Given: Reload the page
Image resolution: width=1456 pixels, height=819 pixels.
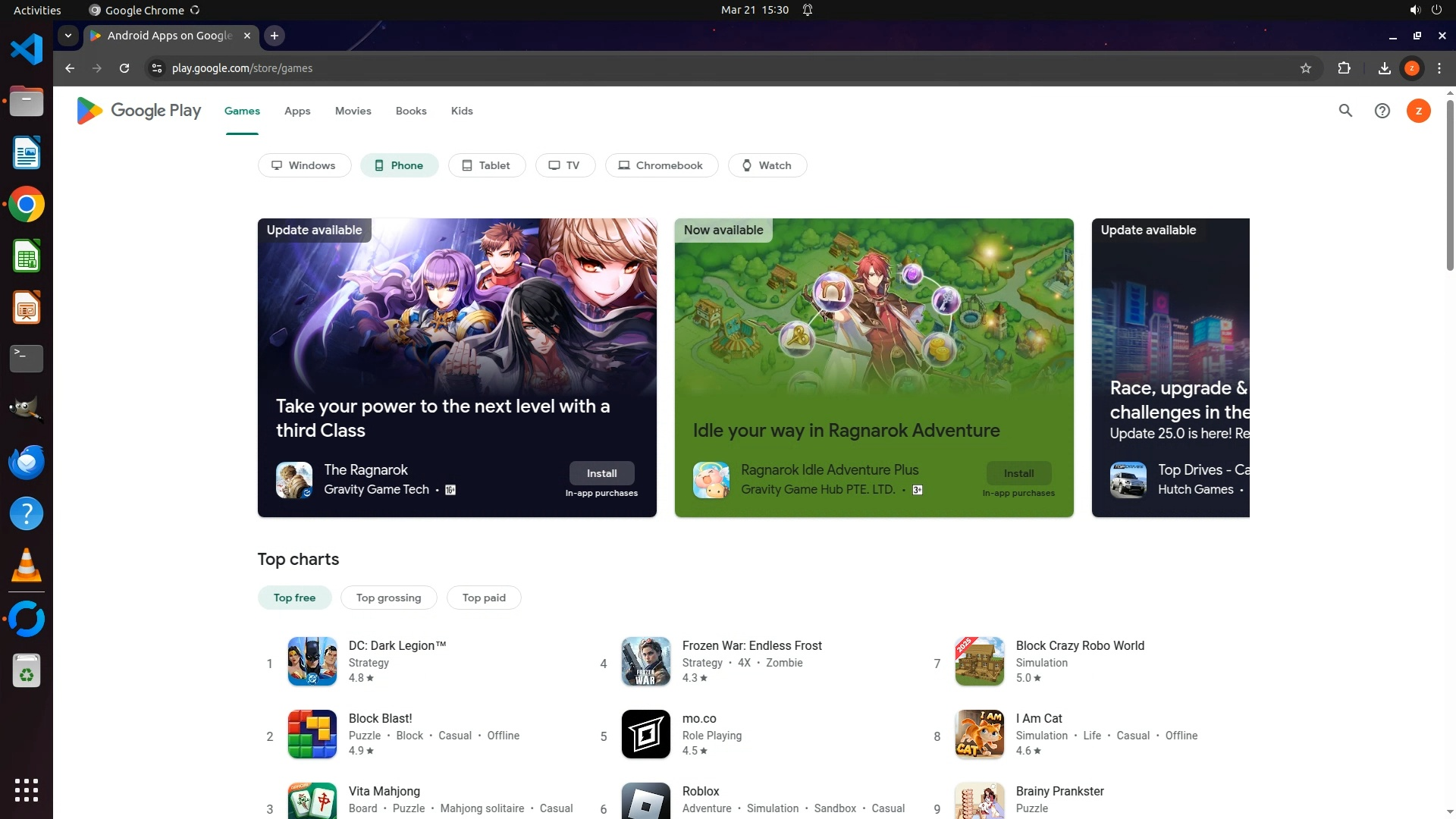Looking at the screenshot, I should [x=124, y=68].
